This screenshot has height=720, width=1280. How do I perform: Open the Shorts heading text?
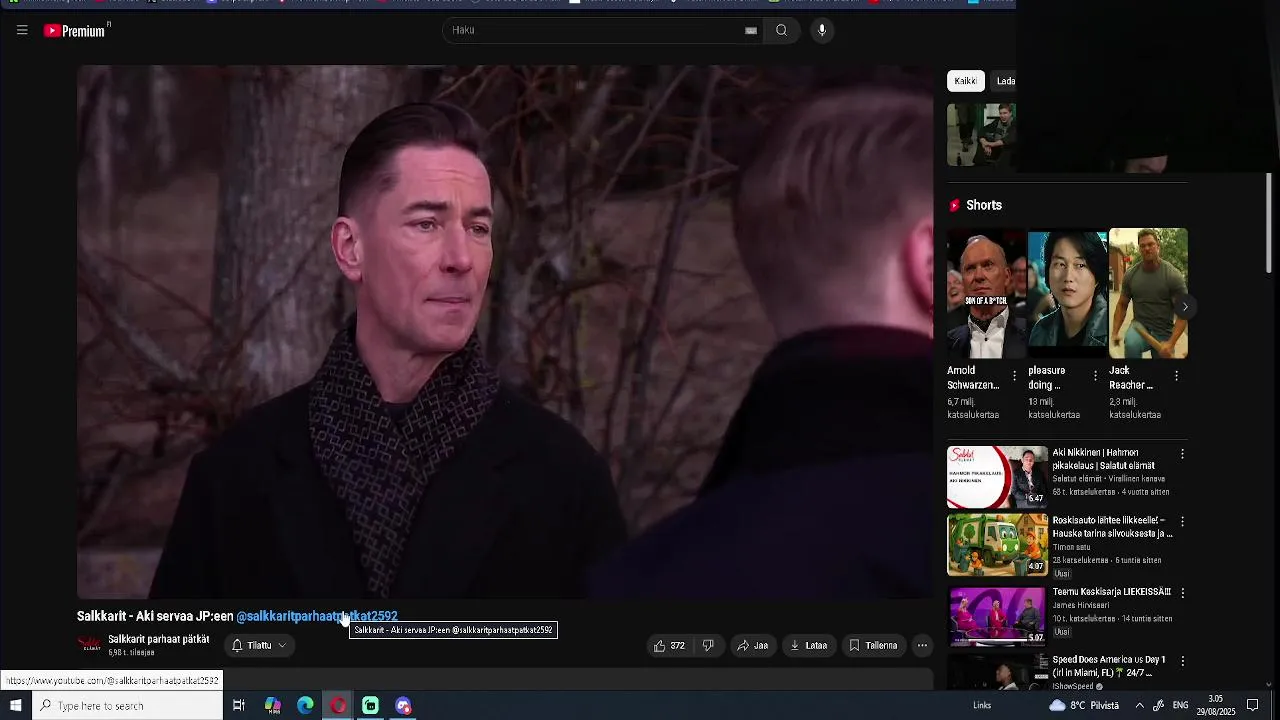pyautogui.click(x=984, y=205)
